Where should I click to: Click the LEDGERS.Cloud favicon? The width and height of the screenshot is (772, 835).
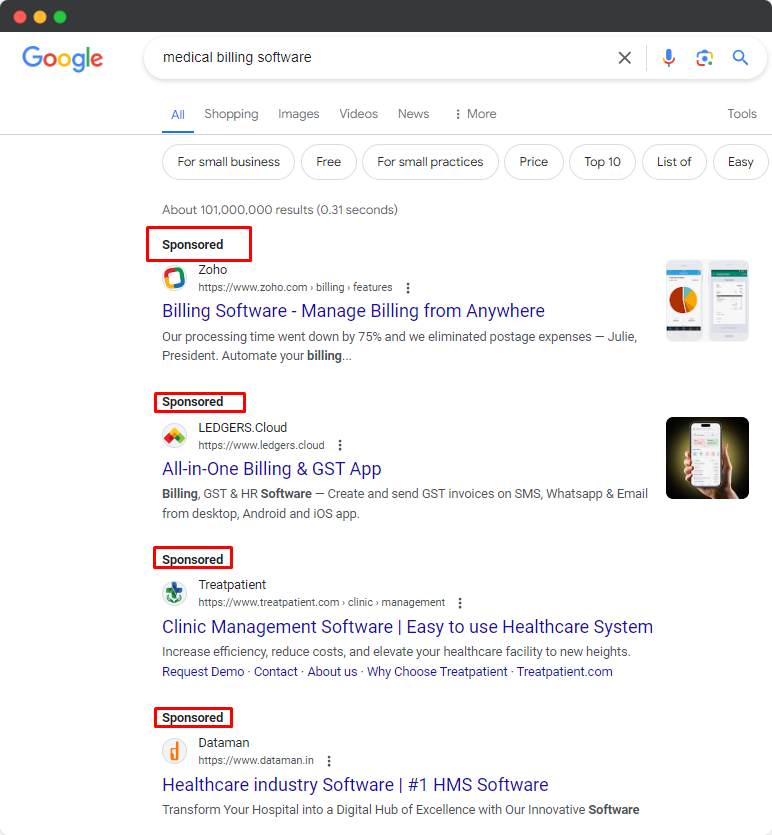coord(174,436)
